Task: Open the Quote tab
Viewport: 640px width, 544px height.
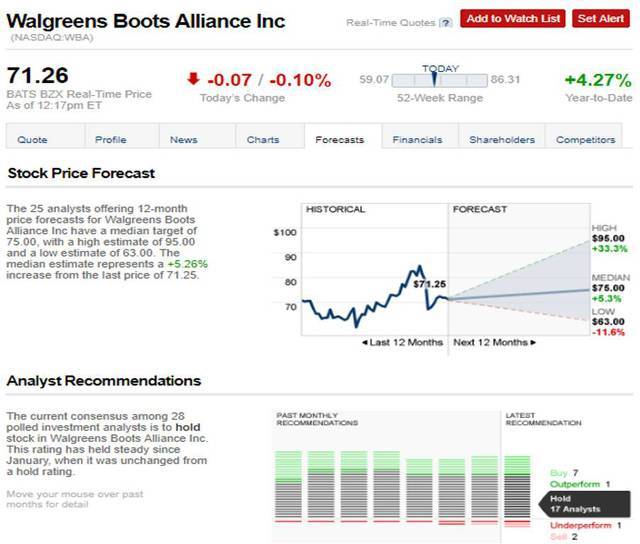Action: point(32,140)
